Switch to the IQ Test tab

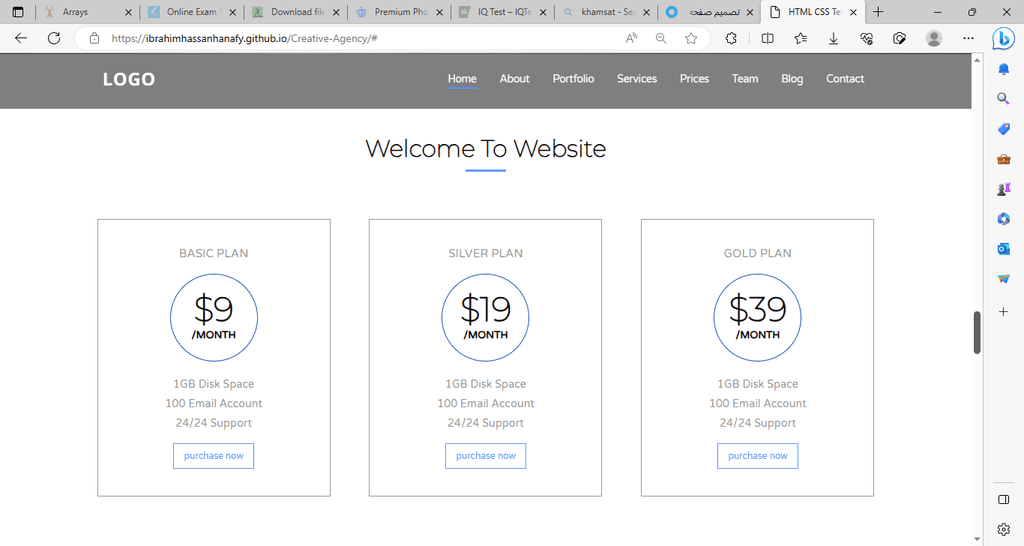click(x=503, y=12)
